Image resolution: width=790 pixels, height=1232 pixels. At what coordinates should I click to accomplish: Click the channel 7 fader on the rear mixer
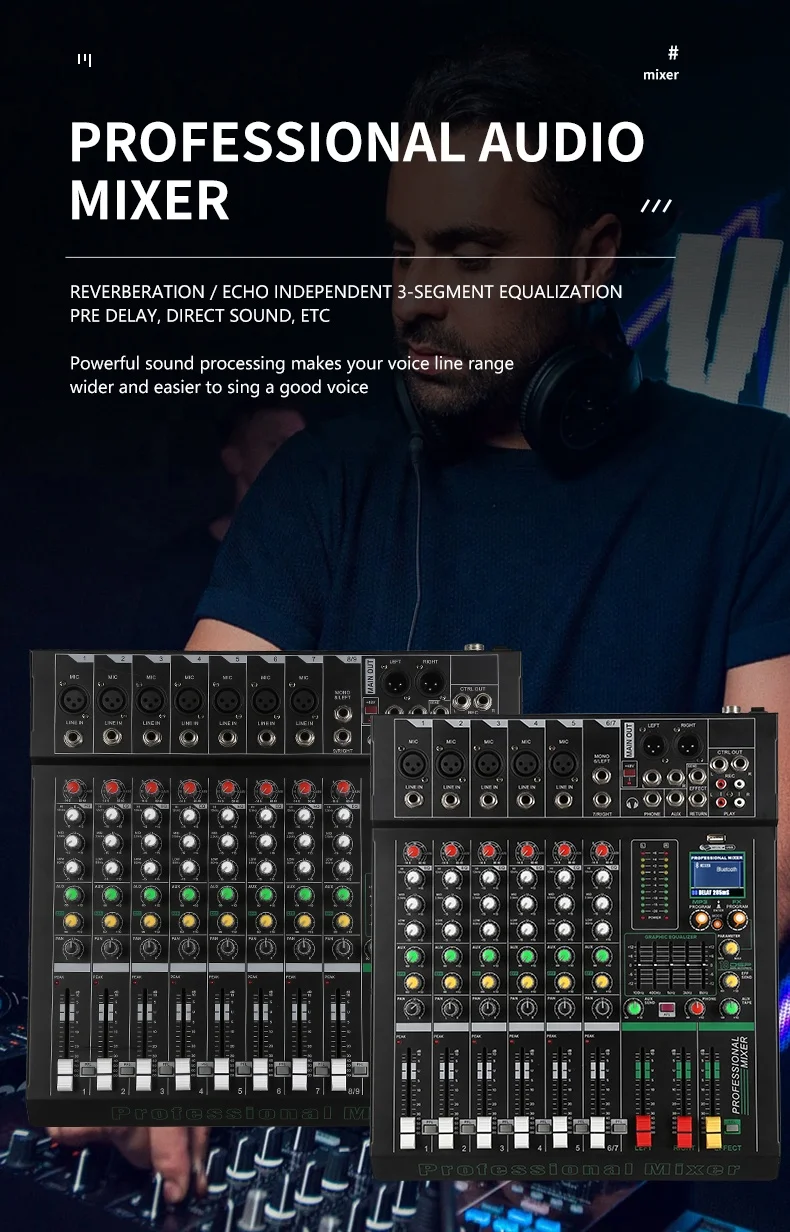pyautogui.click(x=299, y=1074)
